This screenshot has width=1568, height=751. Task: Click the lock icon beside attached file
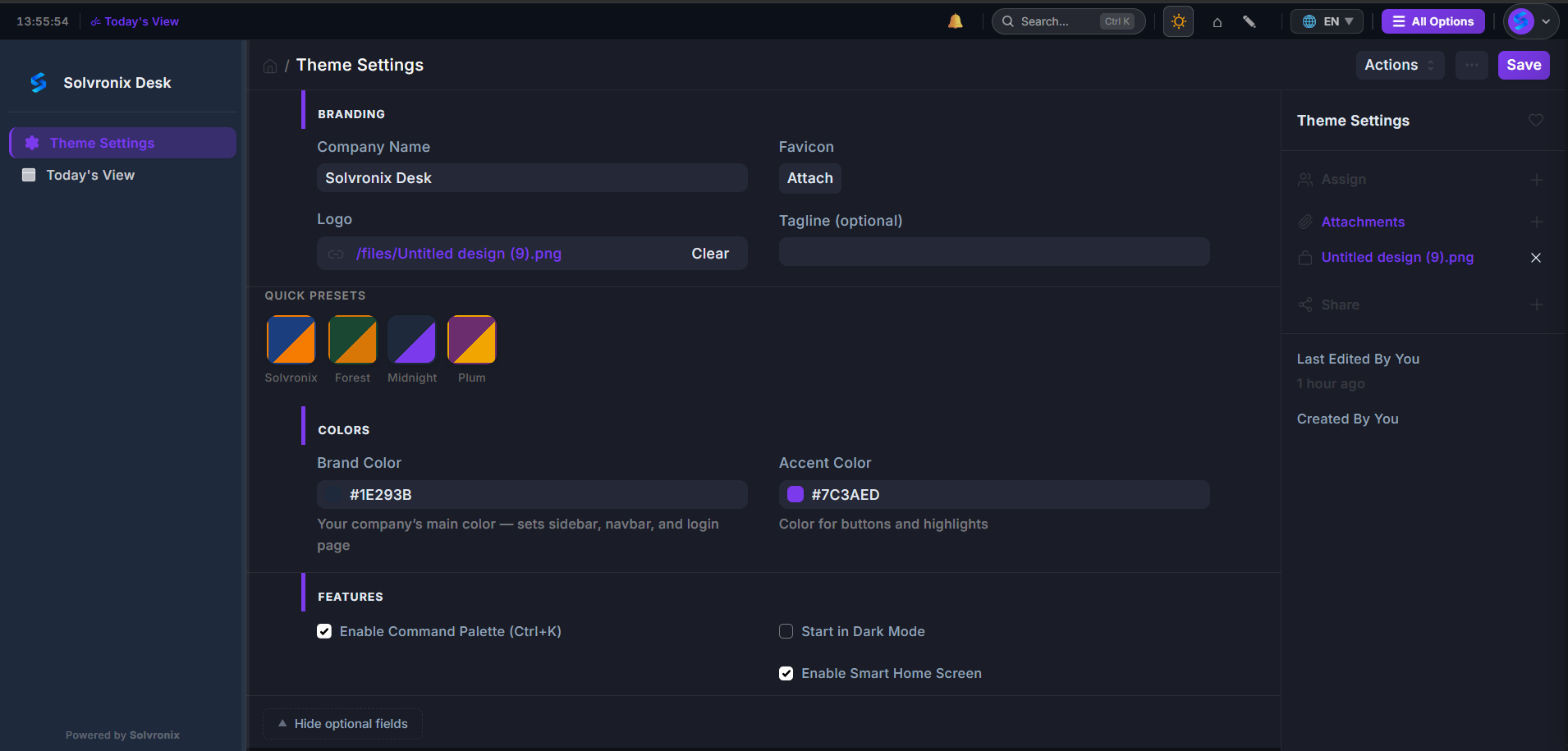[1305, 258]
